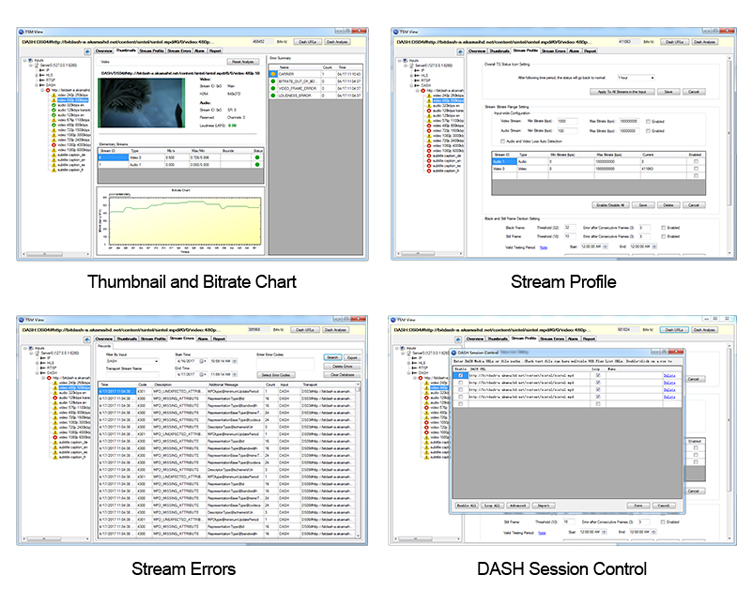Click Import button in DASH Session Control dialog
This screenshot has width=750, height=600.
[543, 506]
